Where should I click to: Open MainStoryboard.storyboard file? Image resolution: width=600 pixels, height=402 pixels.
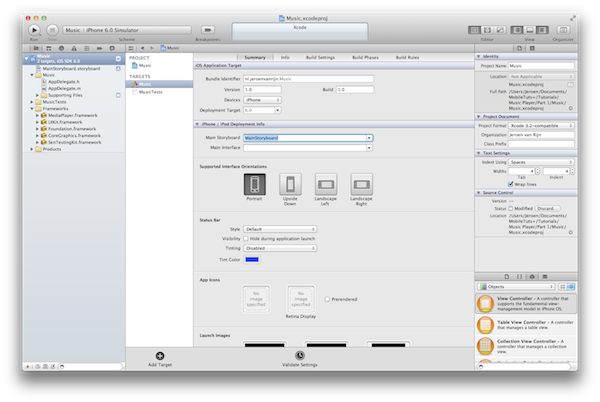[x=72, y=68]
